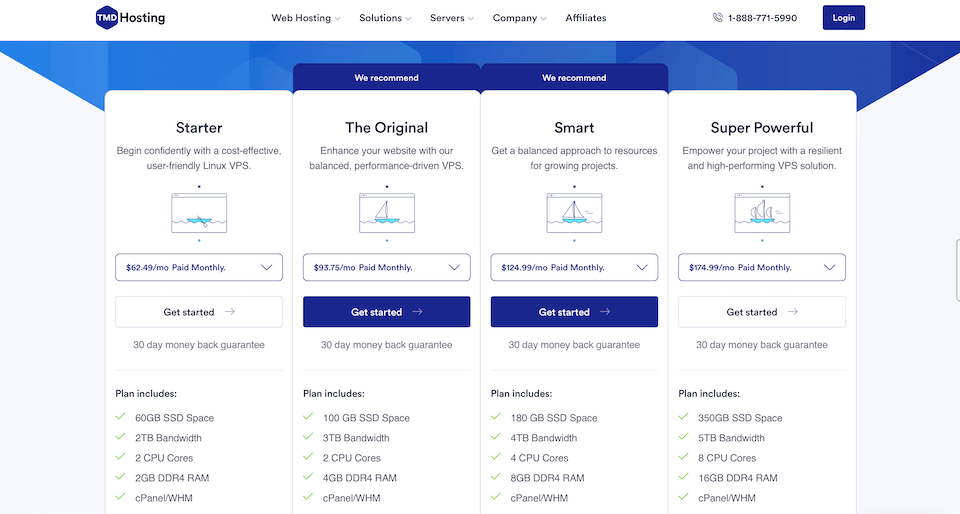Click the checkmark beside 16GB DDR4 RAM
Viewport: 960px width, 514px height.
pyautogui.click(x=683, y=477)
